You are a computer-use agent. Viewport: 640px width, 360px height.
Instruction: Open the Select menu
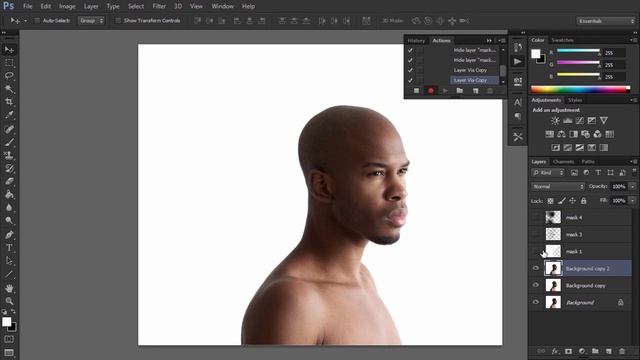coord(136,6)
